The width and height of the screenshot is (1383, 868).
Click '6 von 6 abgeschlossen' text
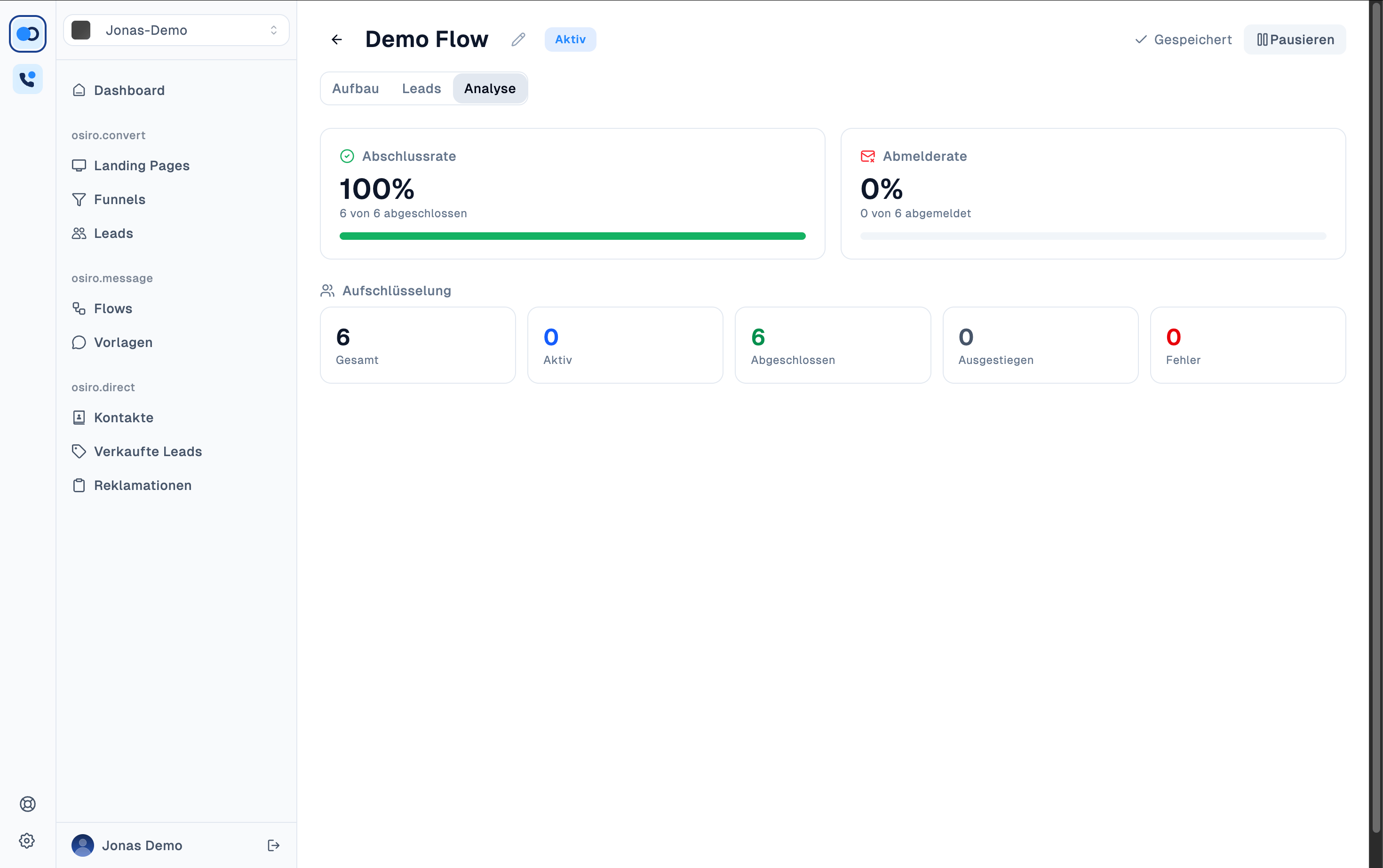403,213
